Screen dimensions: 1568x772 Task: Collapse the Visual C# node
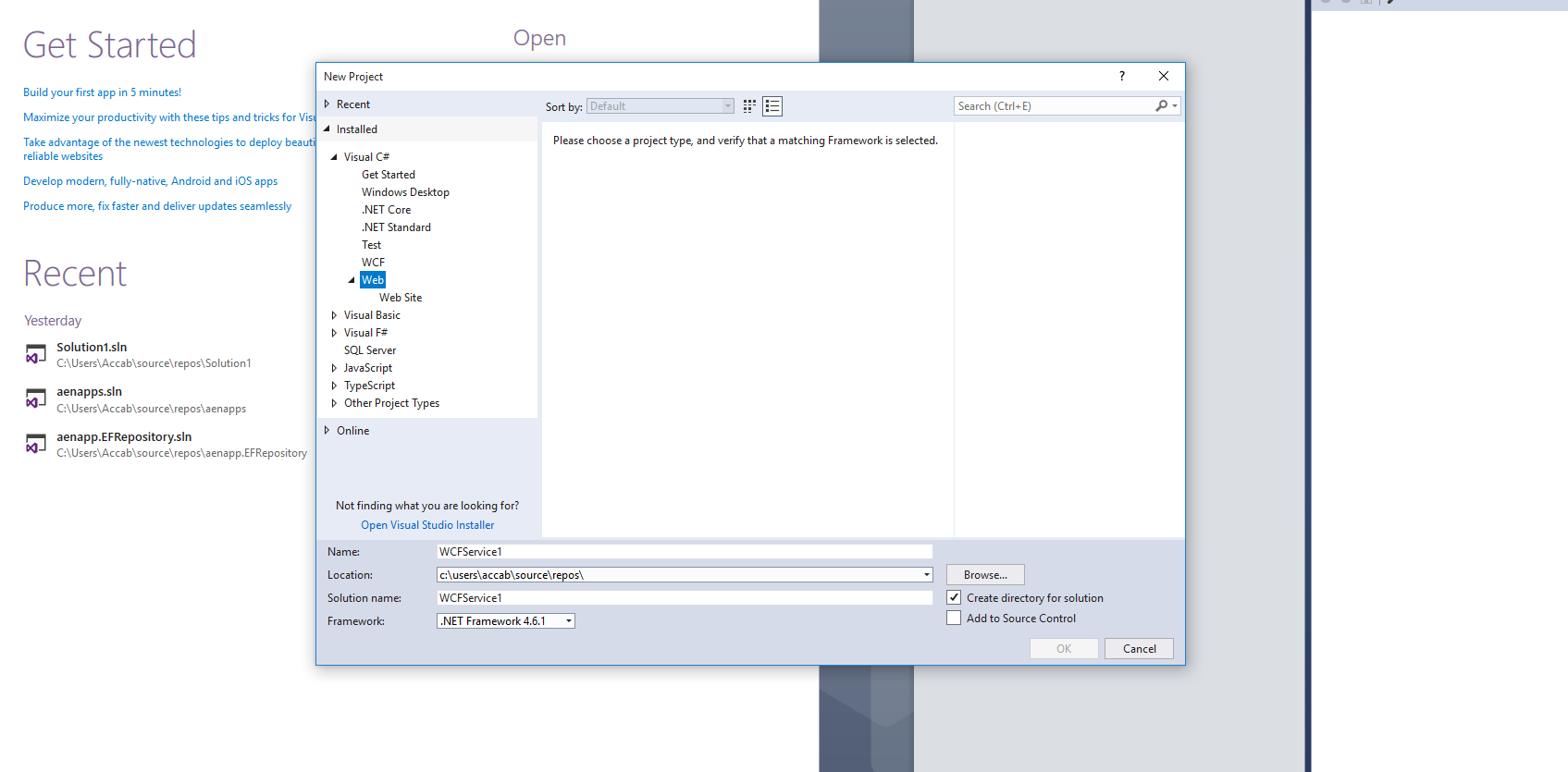pyautogui.click(x=334, y=157)
